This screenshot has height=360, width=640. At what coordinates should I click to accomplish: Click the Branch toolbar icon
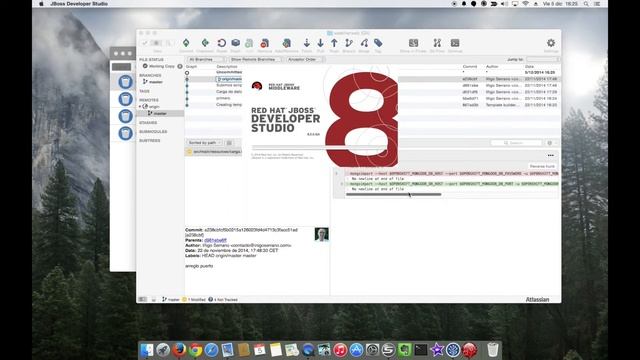pyautogui.click(x=349, y=43)
